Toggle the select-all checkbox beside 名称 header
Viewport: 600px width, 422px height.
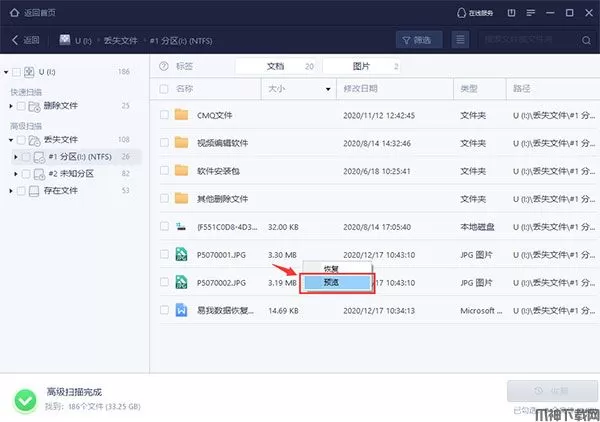point(163,89)
